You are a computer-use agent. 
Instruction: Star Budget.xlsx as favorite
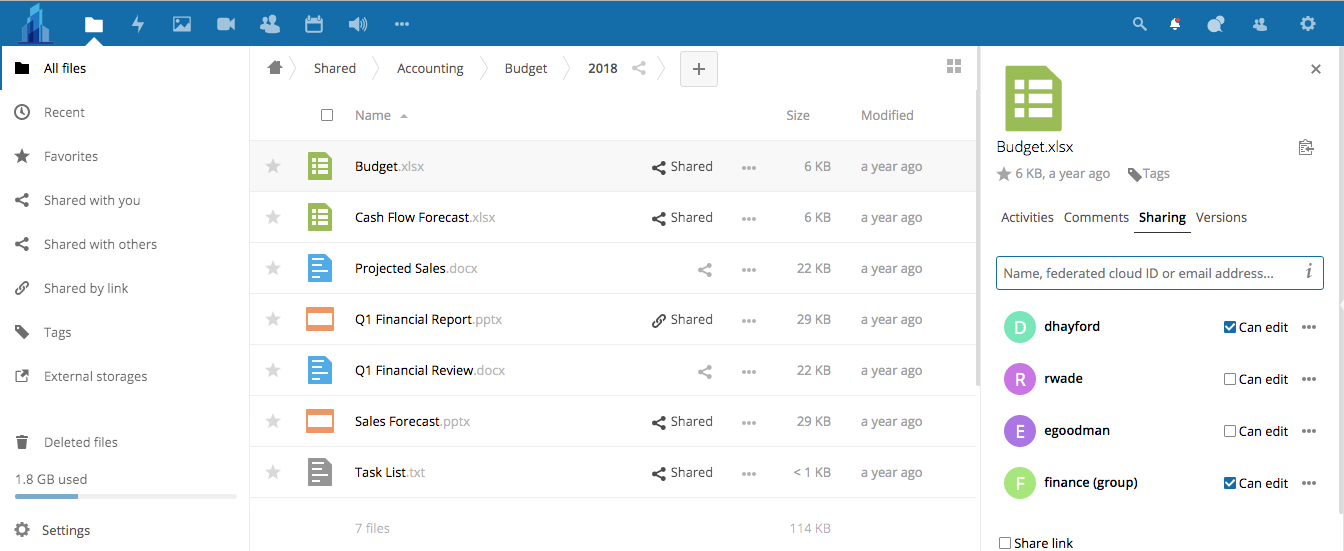click(273, 167)
